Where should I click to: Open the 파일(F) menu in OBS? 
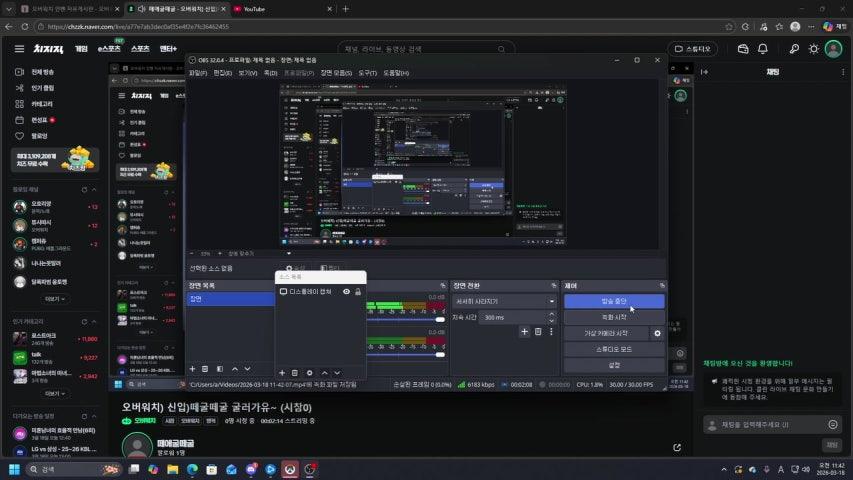(x=198, y=73)
